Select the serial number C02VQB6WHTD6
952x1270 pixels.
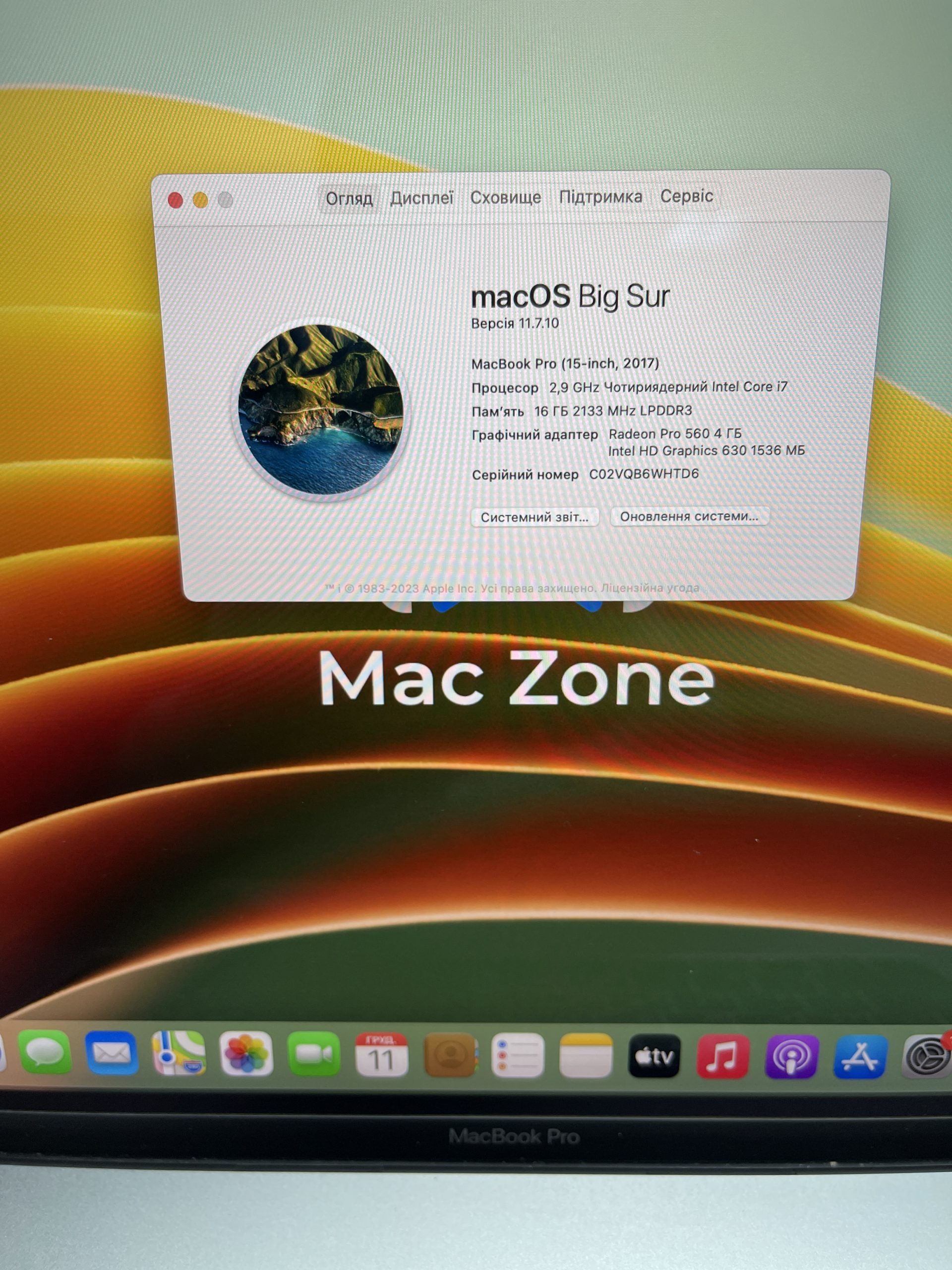click(644, 474)
